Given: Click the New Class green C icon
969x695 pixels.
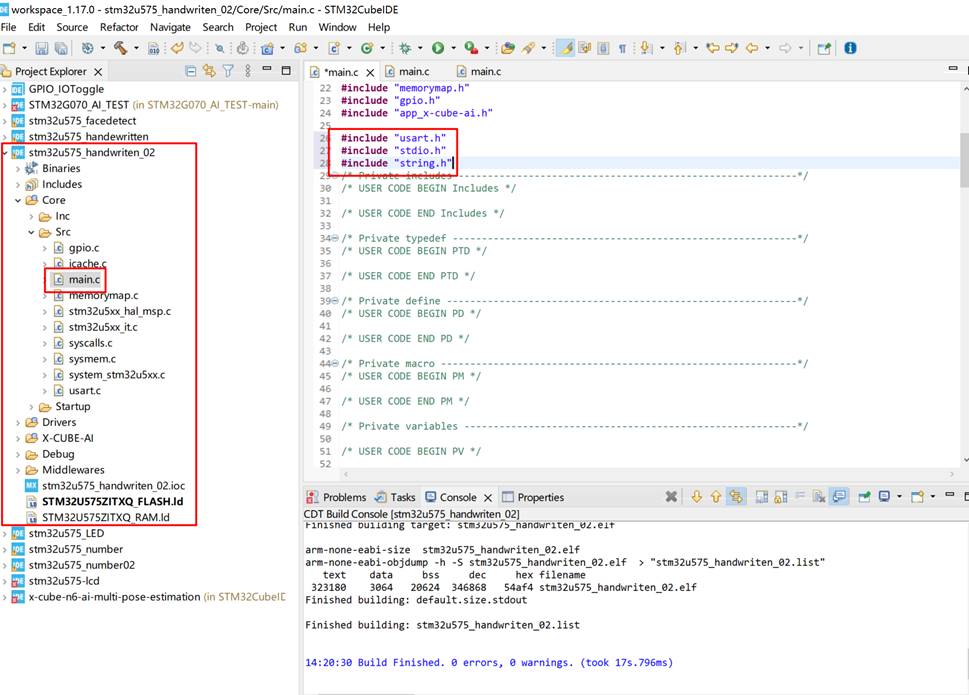Looking at the screenshot, I should (367, 48).
